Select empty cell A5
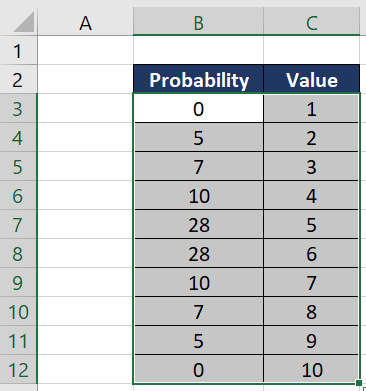 coord(85,166)
